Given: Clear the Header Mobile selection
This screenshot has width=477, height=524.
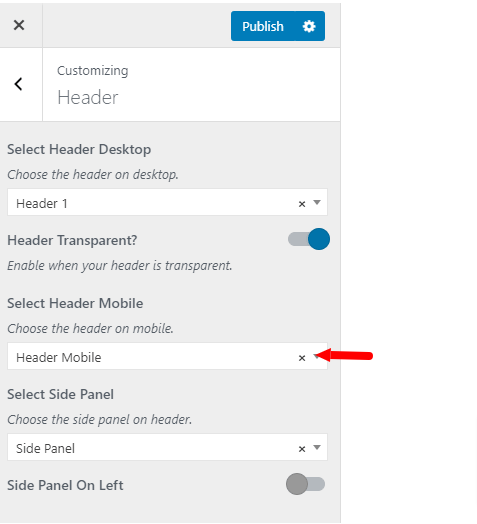Looking at the screenshot, I should click(x=302, y=358).
